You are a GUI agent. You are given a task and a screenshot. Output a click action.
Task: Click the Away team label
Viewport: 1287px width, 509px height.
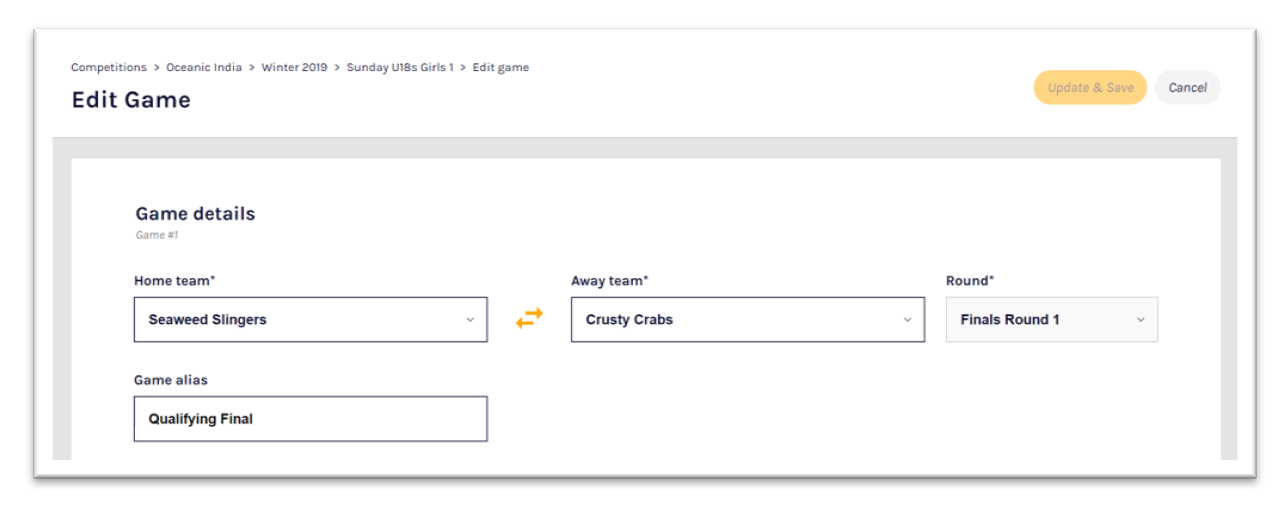[x=610, y=281]
